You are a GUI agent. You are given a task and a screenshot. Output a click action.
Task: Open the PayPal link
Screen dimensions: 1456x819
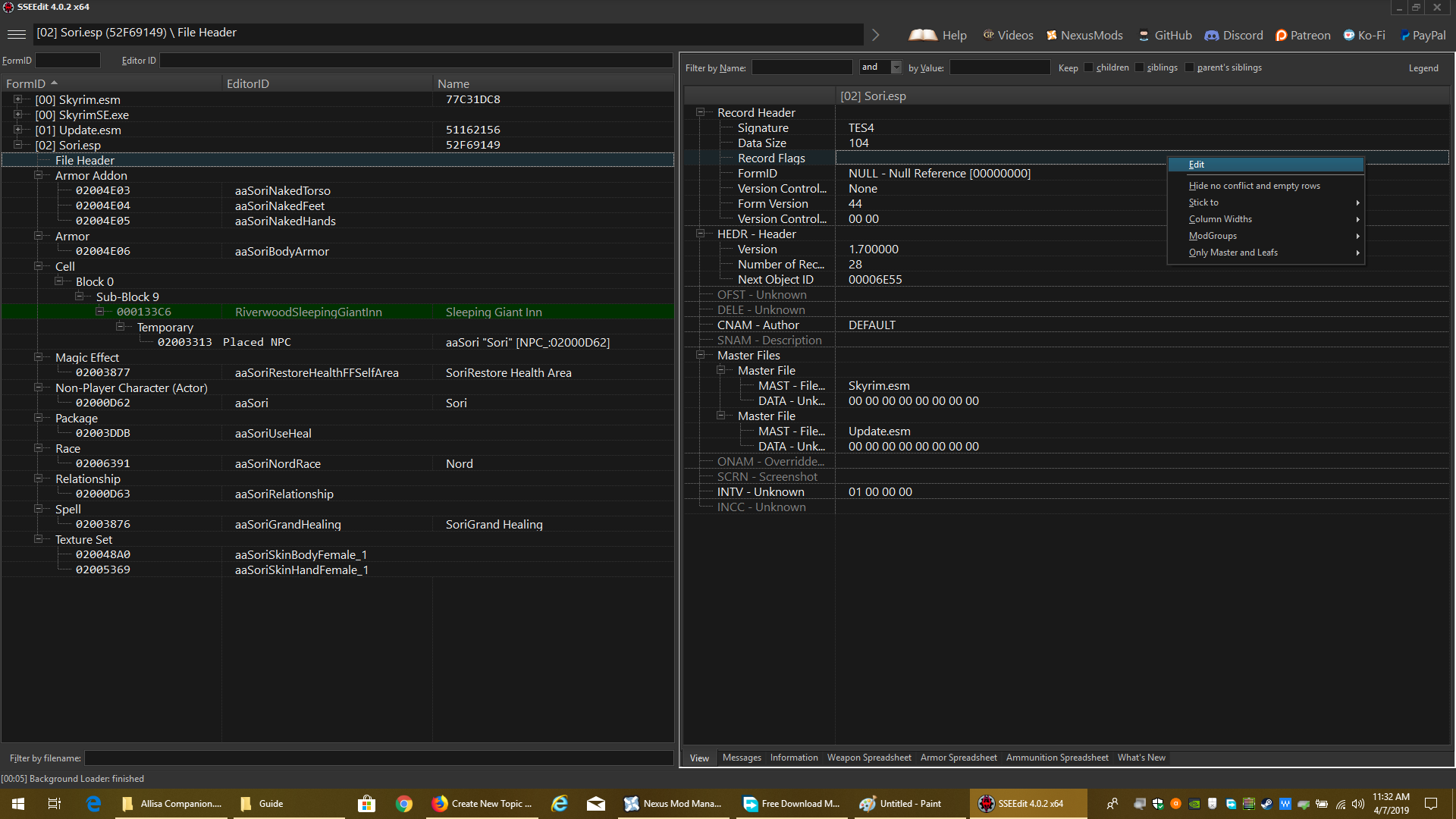[1423, 35]
